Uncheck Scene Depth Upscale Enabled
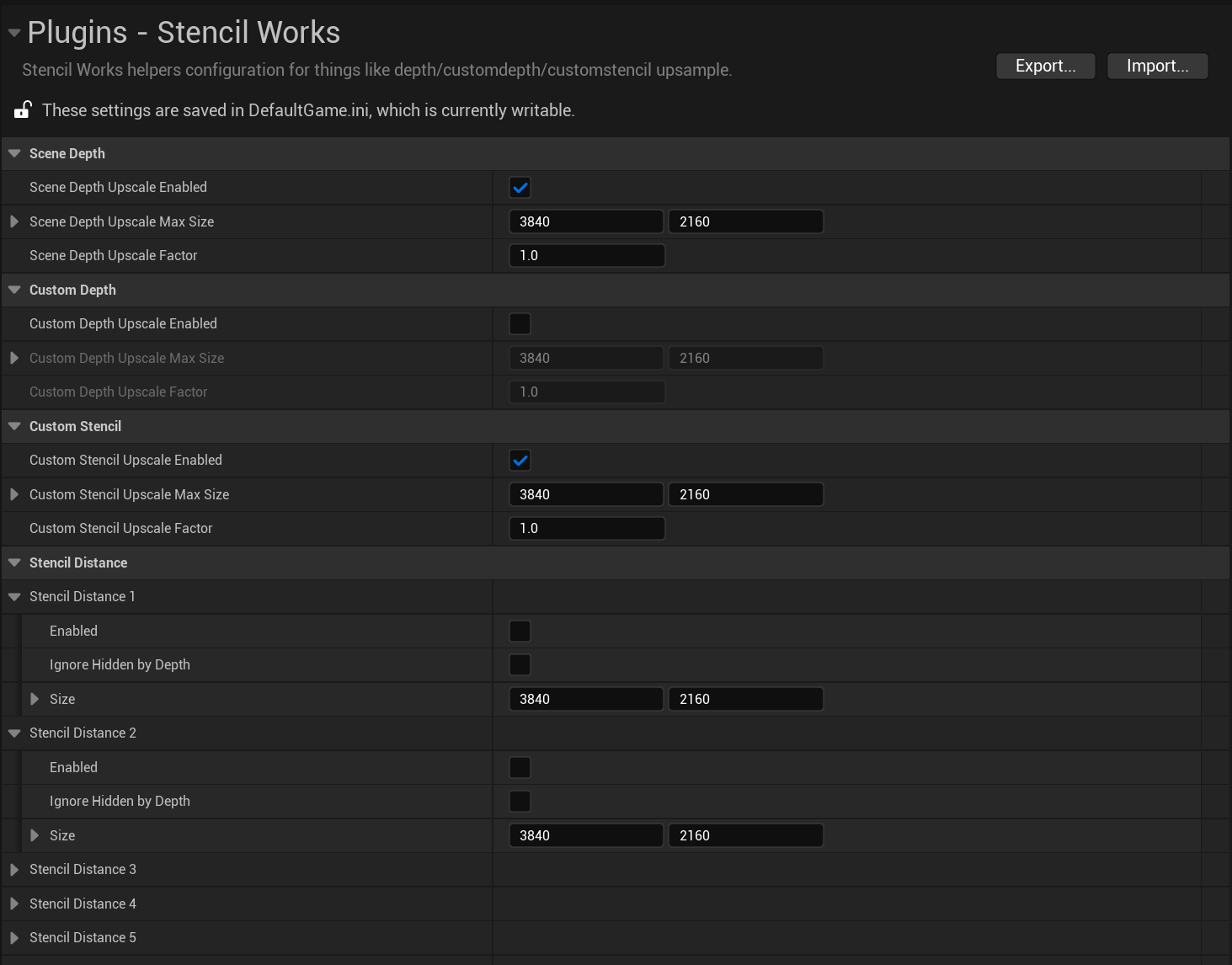This screenshot has width=1232, height=965. coord(520,187)
